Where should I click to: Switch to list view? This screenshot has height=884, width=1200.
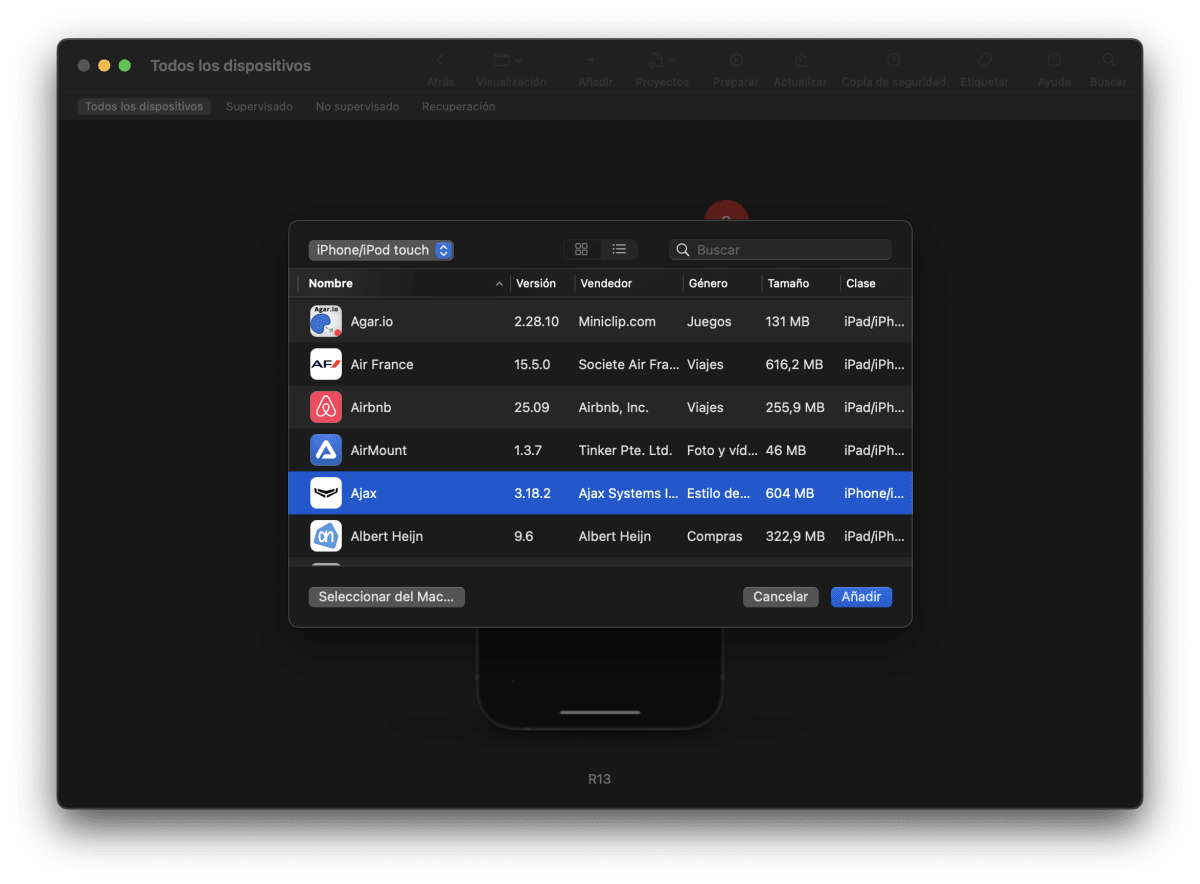619,249
